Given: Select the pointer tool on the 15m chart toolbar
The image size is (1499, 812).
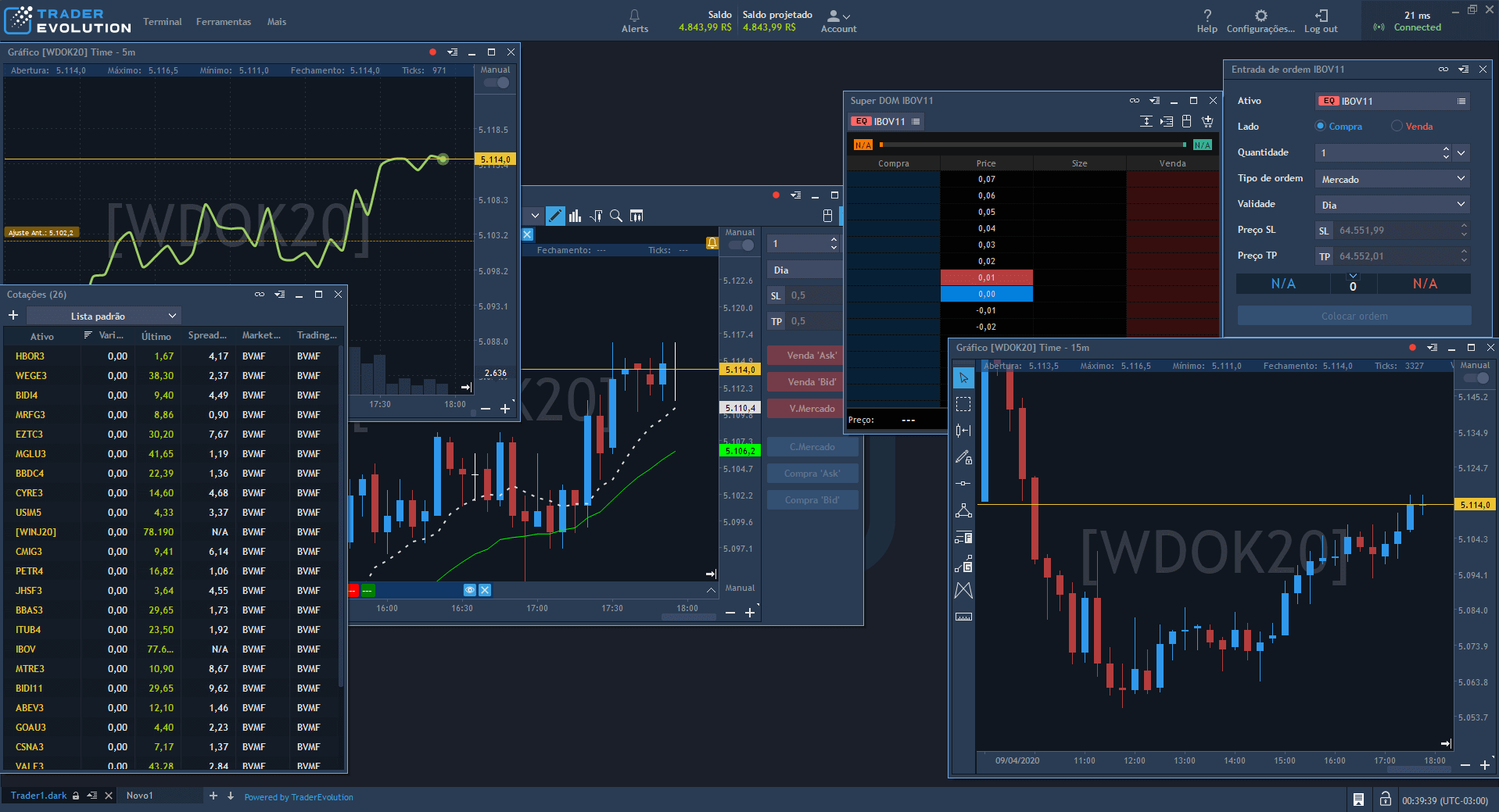Looking at the screenshot, I should [x=964, y=377].
